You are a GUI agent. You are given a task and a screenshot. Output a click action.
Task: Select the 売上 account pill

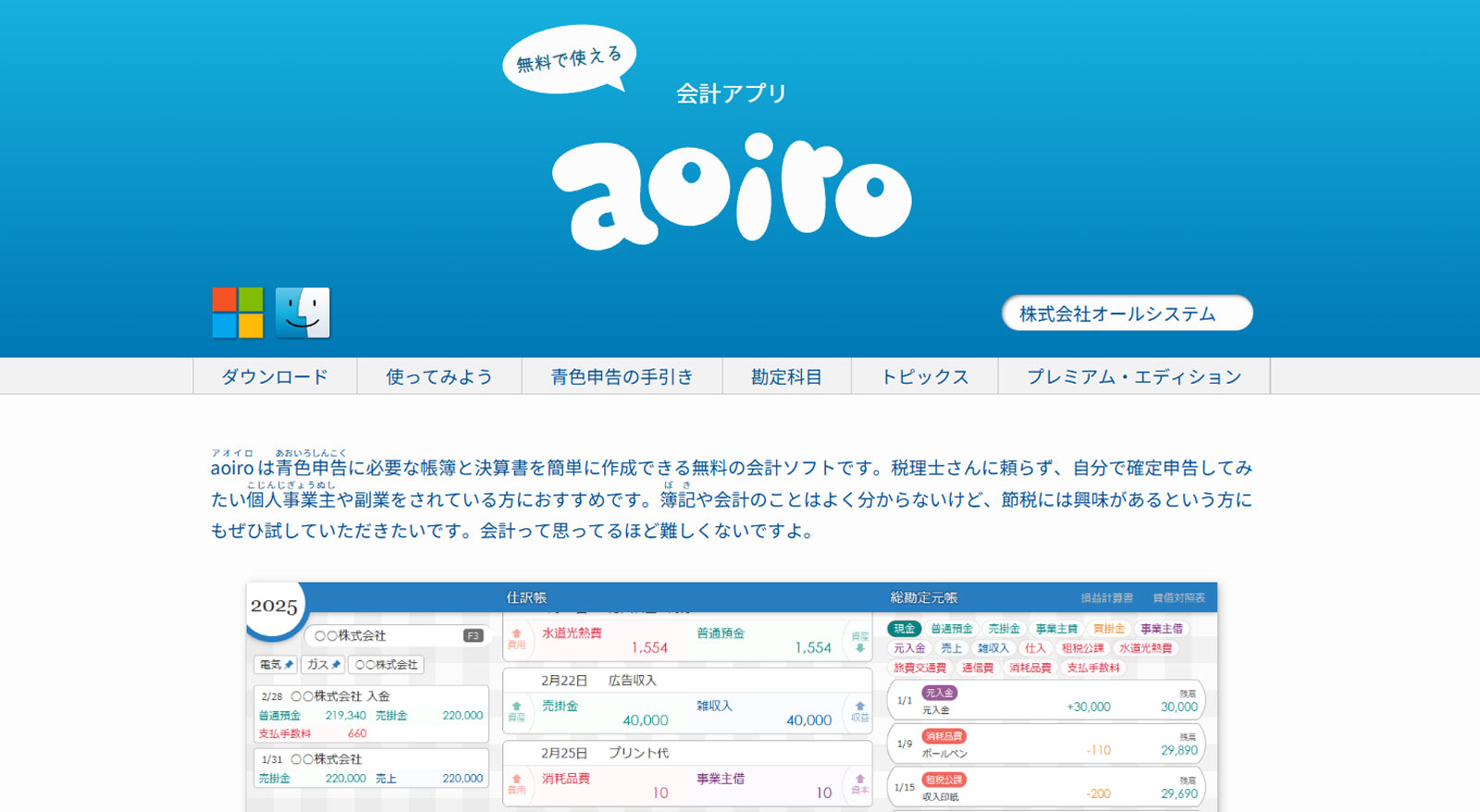click(952, 648)
